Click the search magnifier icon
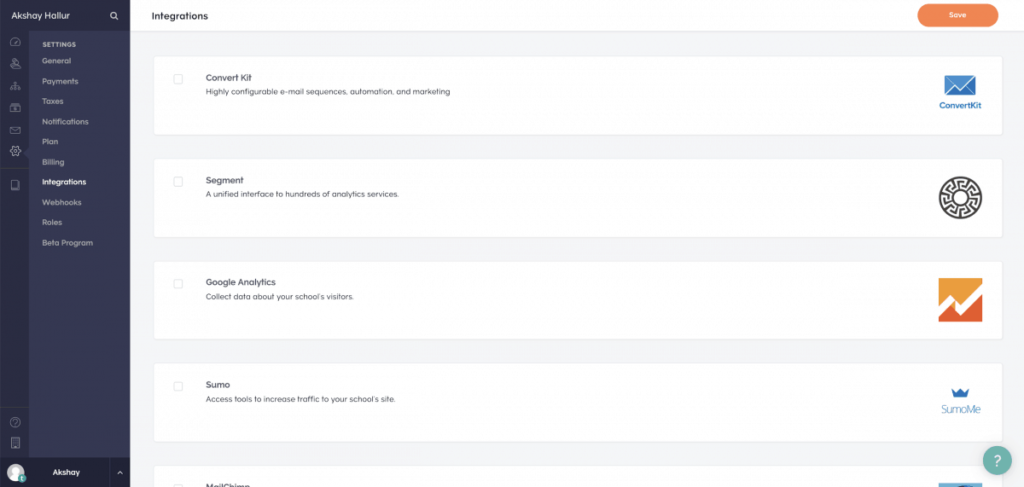Image resolution: width=1024 pixels, height=487 pixels. pos(114,16)
